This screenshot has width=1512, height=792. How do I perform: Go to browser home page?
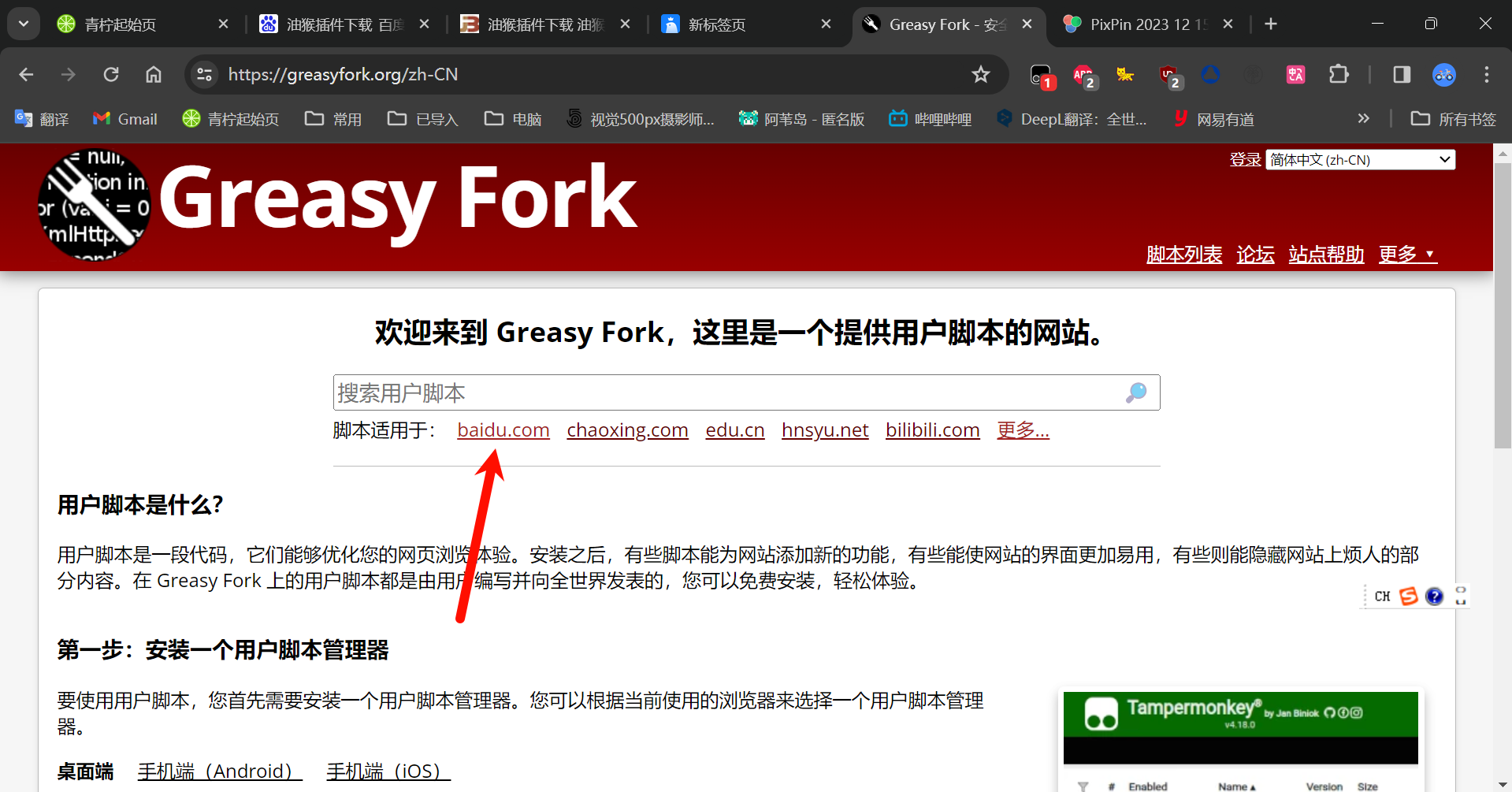click(x=154, y=75)
